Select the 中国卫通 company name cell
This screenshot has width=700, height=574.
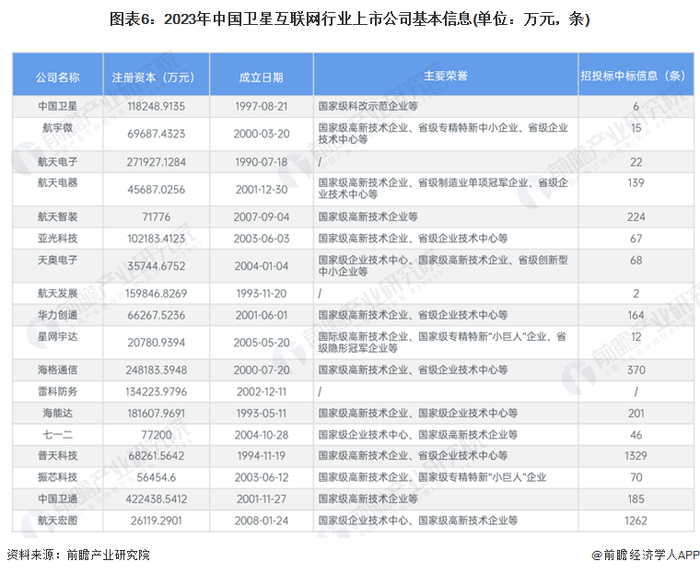click(58, 499)
